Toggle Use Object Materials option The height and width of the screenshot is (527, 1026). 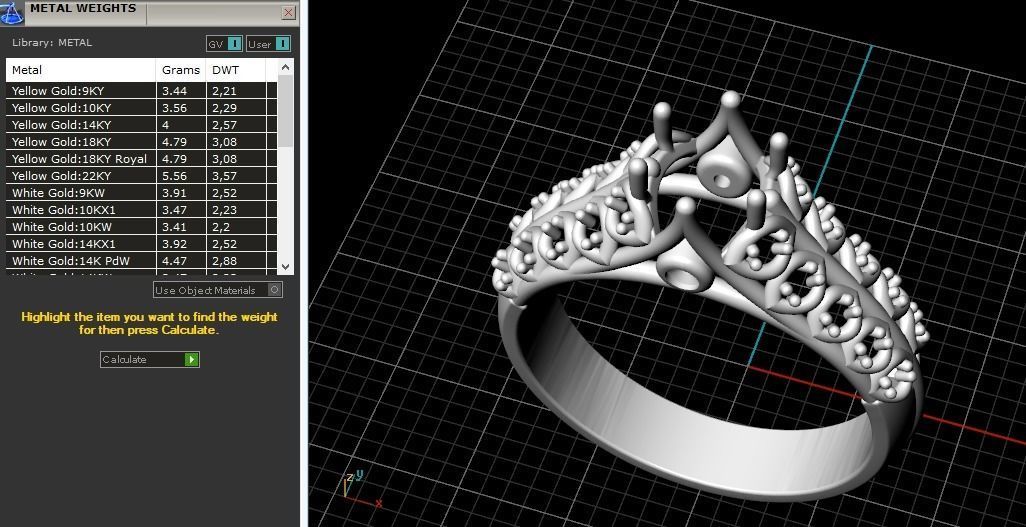(218, 290)
